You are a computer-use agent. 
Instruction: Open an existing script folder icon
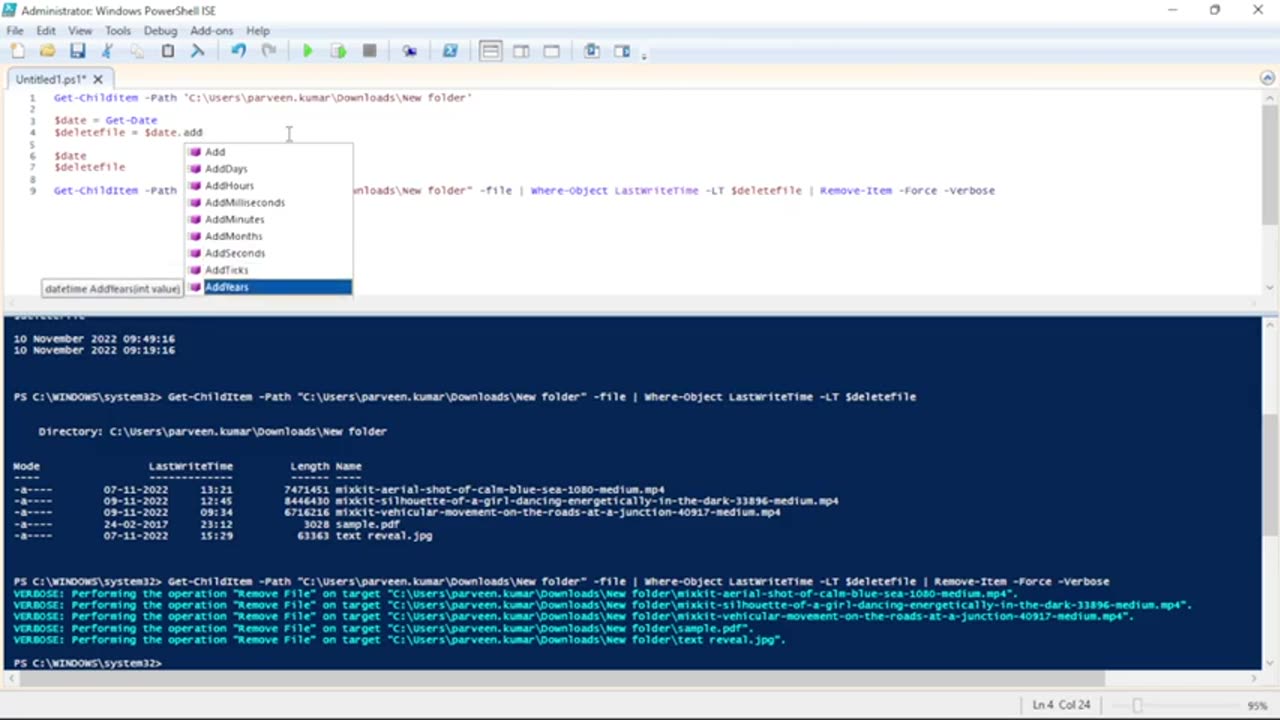coord(47,51)
